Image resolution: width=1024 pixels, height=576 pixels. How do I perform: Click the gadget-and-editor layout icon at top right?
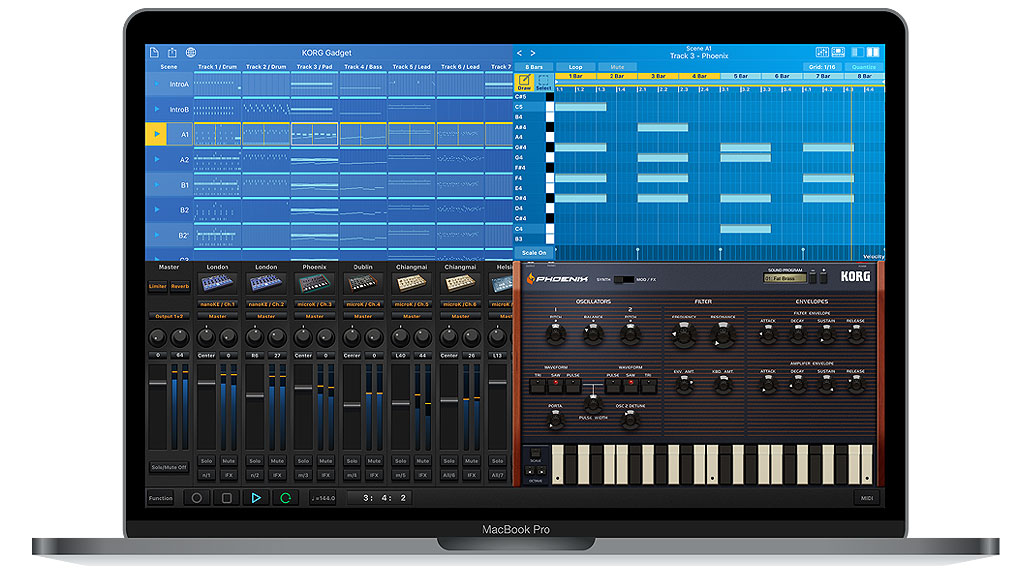(x=838, y=52)
